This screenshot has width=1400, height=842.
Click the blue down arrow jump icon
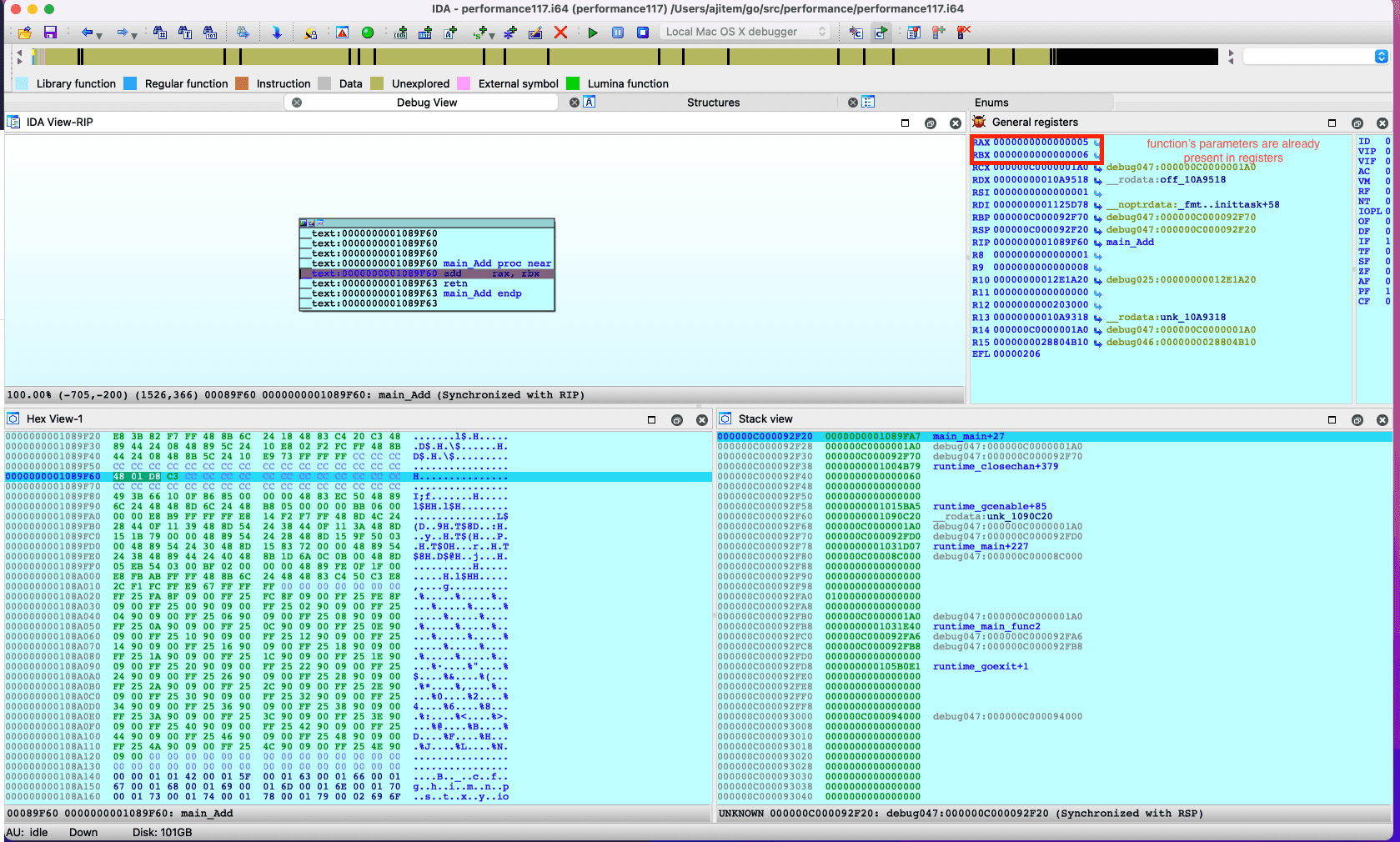(277, 33)
